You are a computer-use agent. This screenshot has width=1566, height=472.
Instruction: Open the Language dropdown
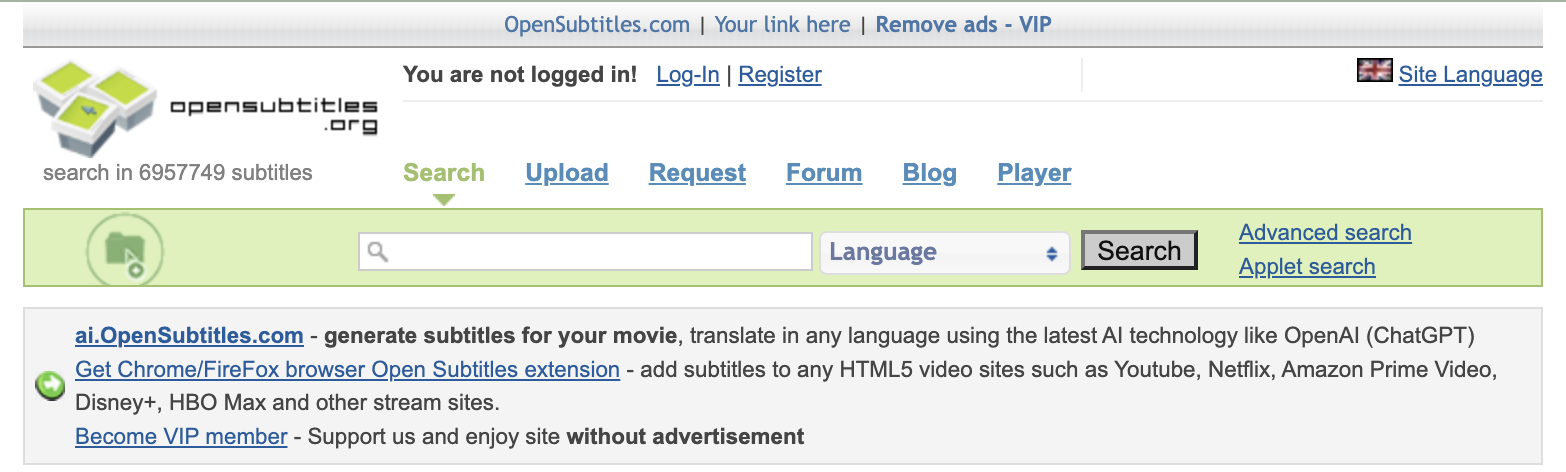pyautogui.click(x=944, y=252)
